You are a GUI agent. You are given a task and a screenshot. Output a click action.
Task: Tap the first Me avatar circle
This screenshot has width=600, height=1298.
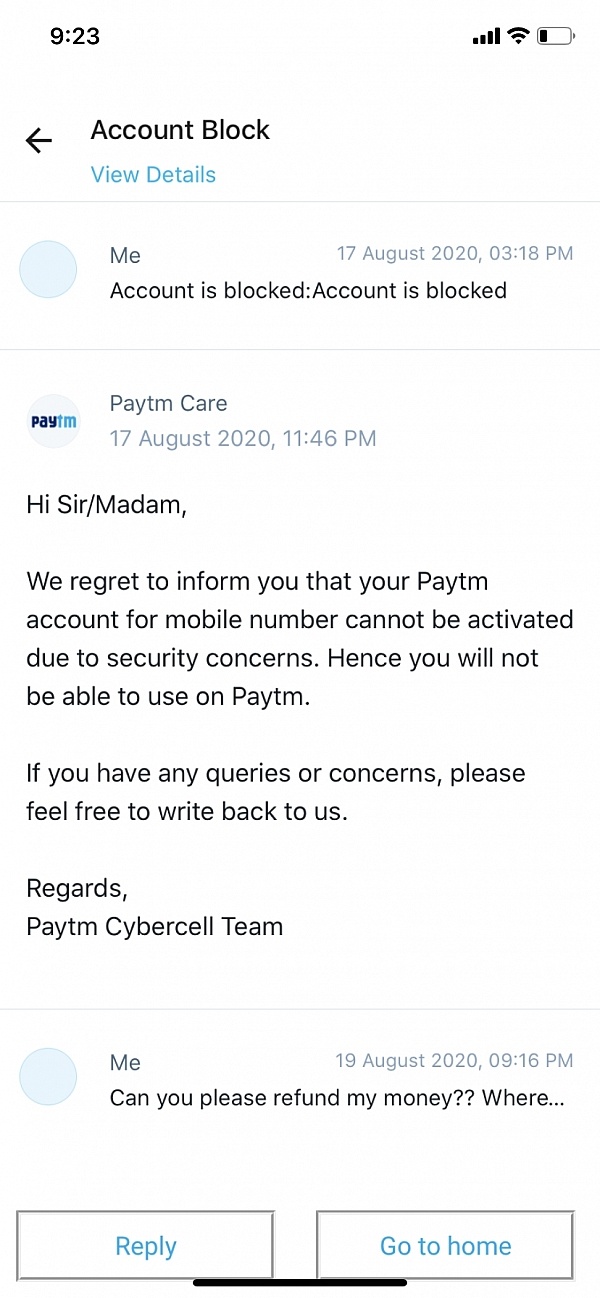[x=49, y=269]
